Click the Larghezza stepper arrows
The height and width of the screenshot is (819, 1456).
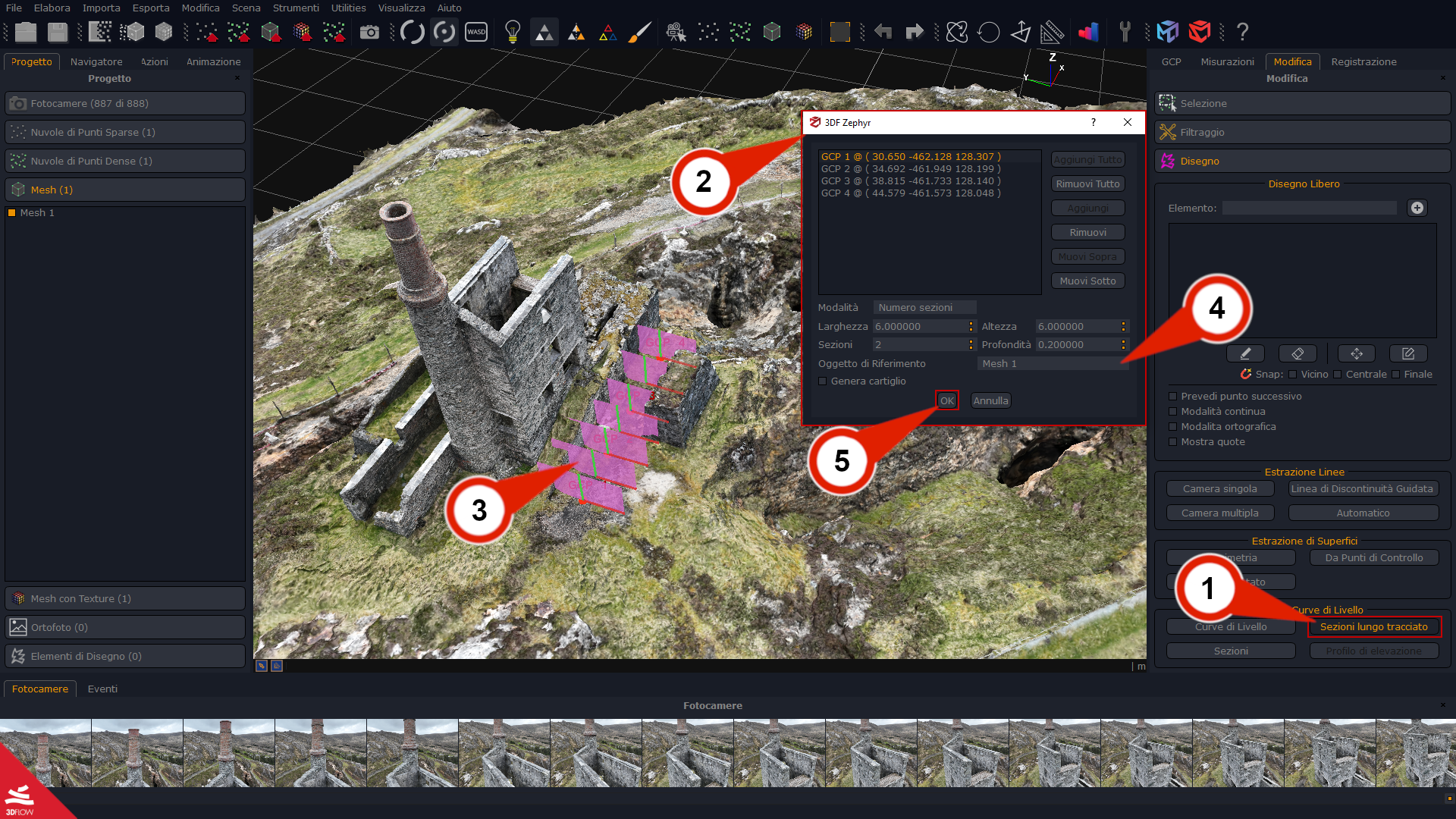[x=971, y=327]
